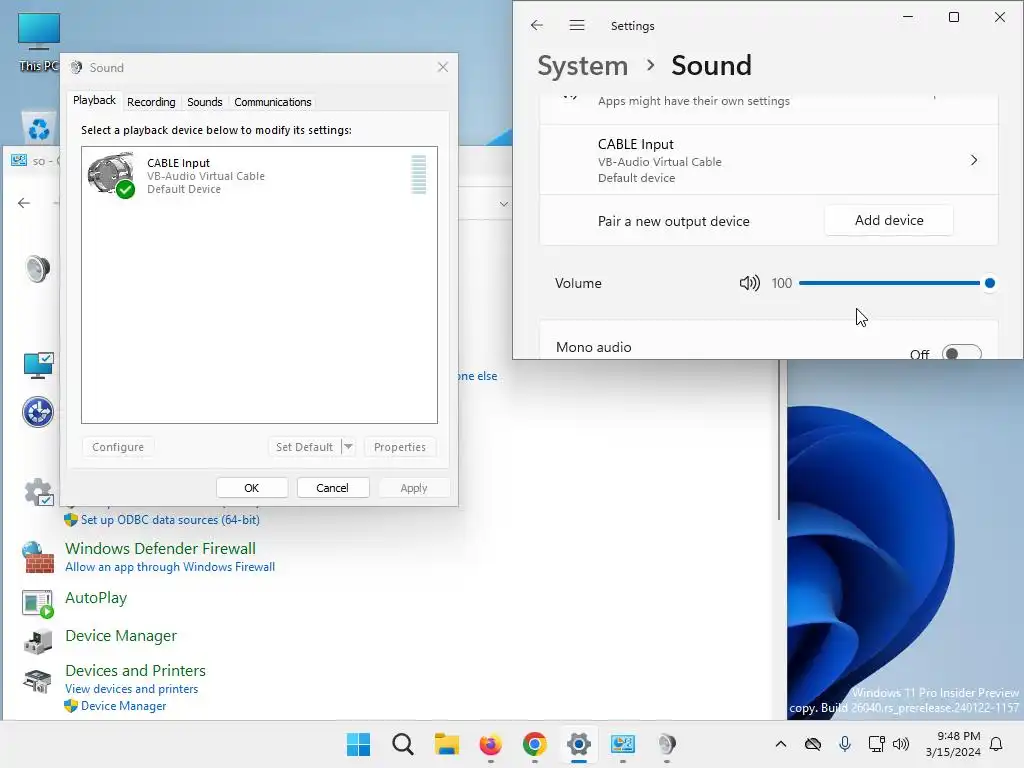The width and height of the screenshot is (1024, 768).
Task: Click Pair a new output device text
Action: [673, 221]
